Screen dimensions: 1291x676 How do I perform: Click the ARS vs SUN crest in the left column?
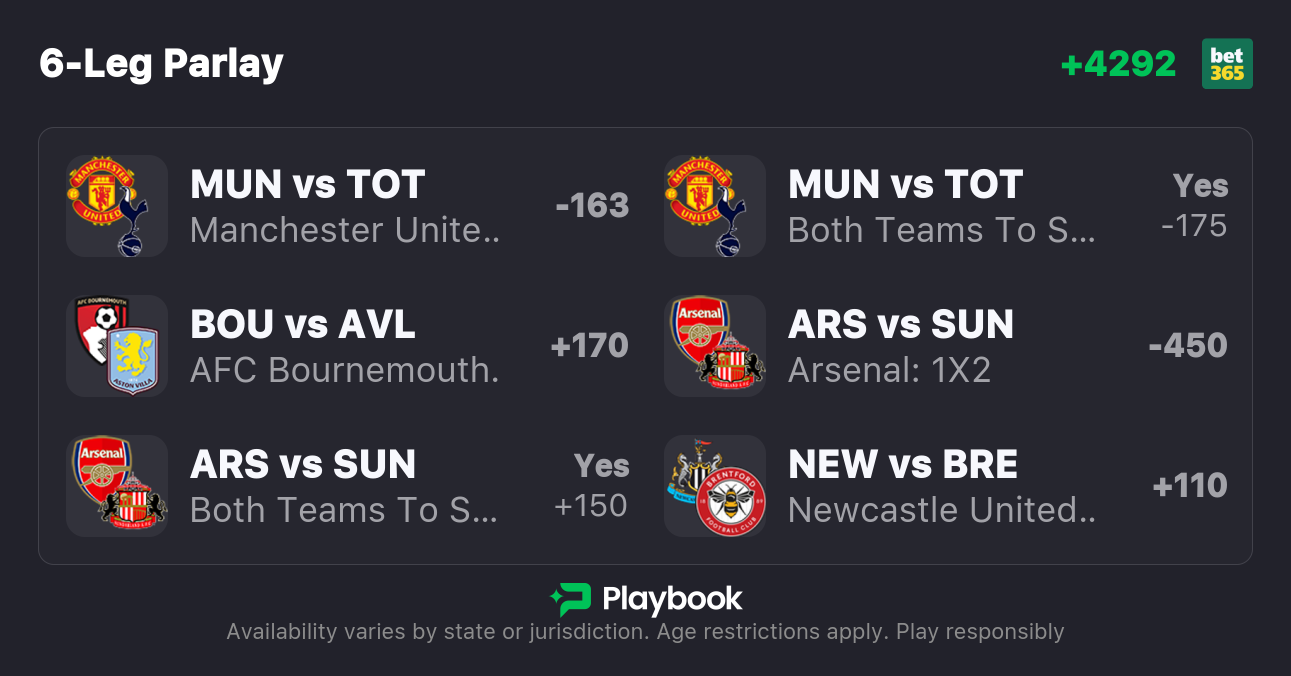click(116, 486)
